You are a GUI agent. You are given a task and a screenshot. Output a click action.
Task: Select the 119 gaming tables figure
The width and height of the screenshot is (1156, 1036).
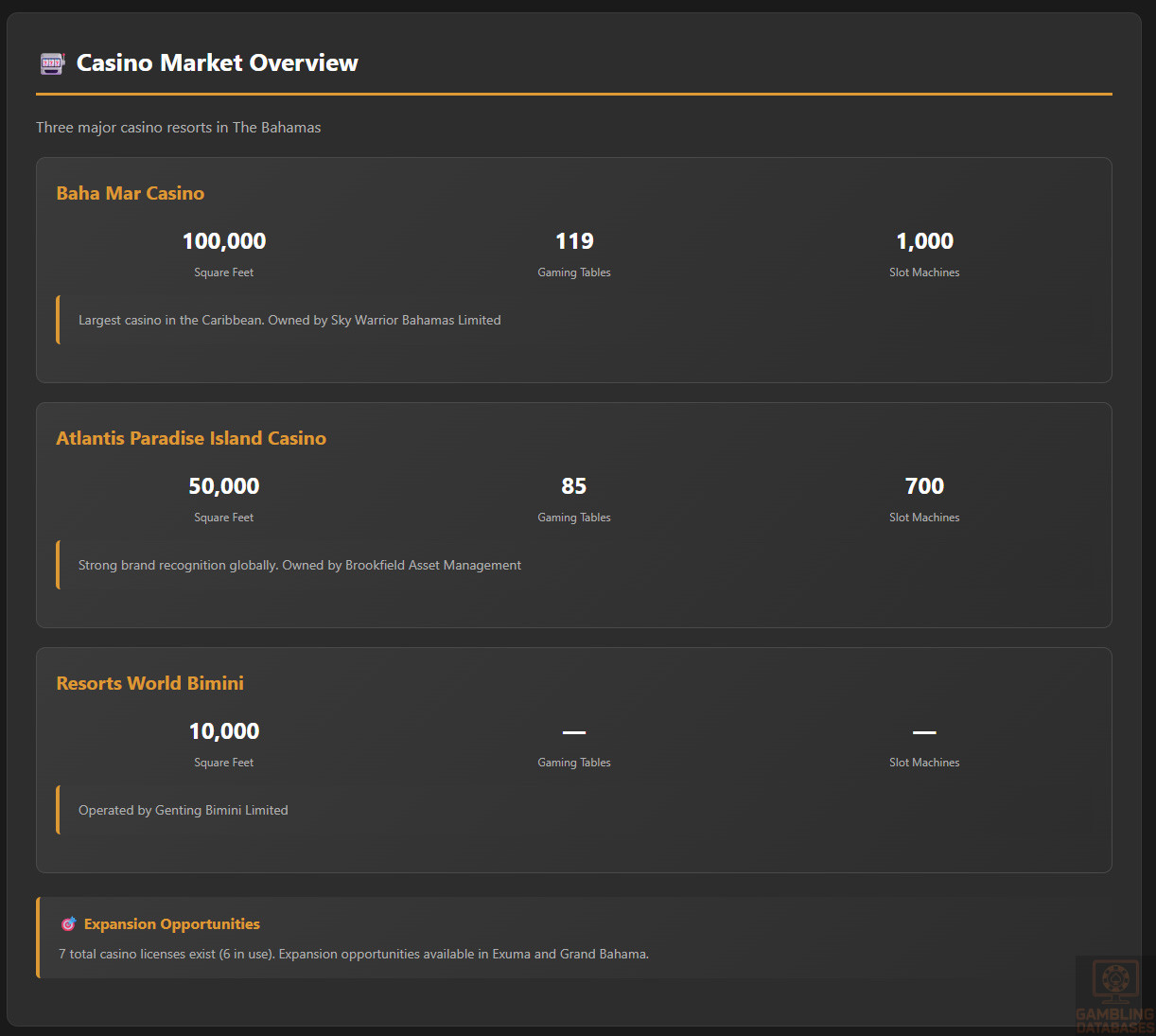pyautogui.click(x=574, y=241)
